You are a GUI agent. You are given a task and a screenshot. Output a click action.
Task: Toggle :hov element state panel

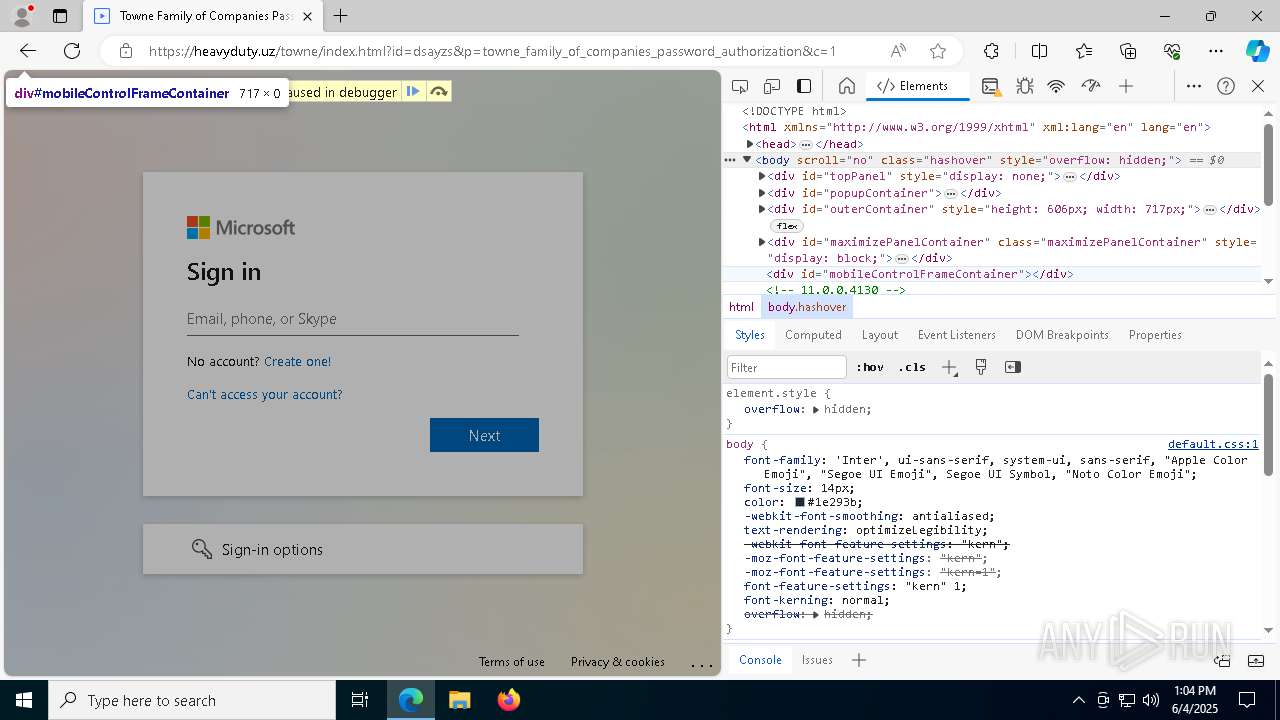click(x=870, y=367)
